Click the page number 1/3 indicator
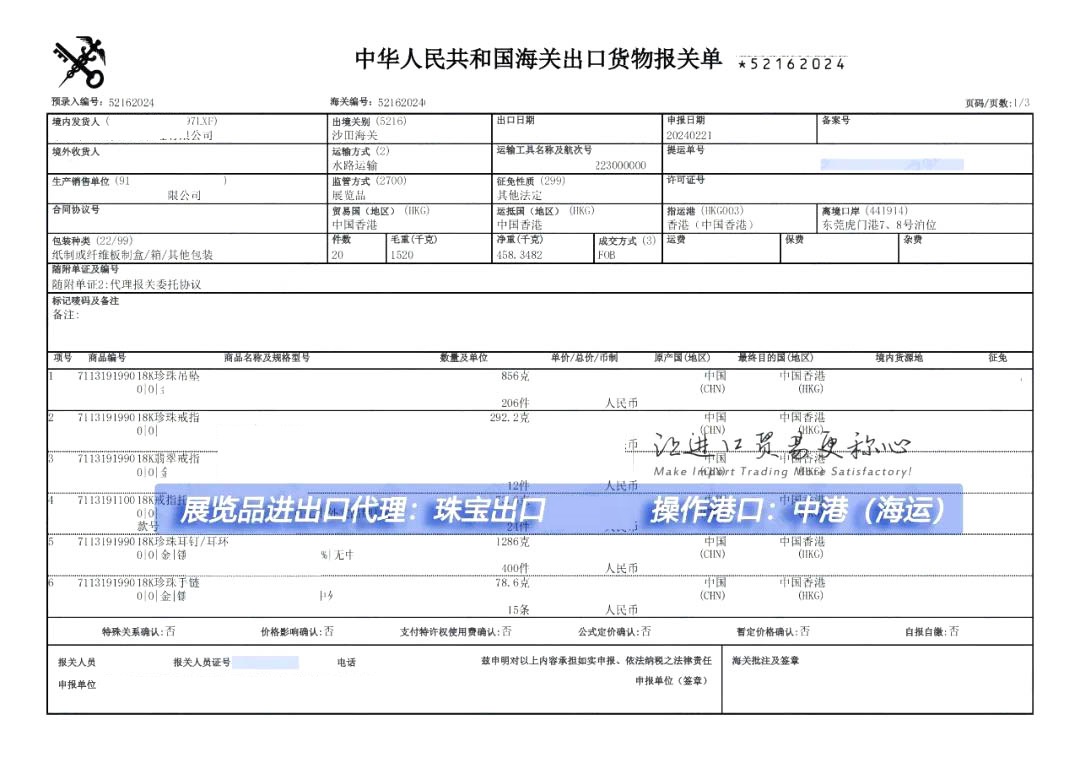 1020,103
